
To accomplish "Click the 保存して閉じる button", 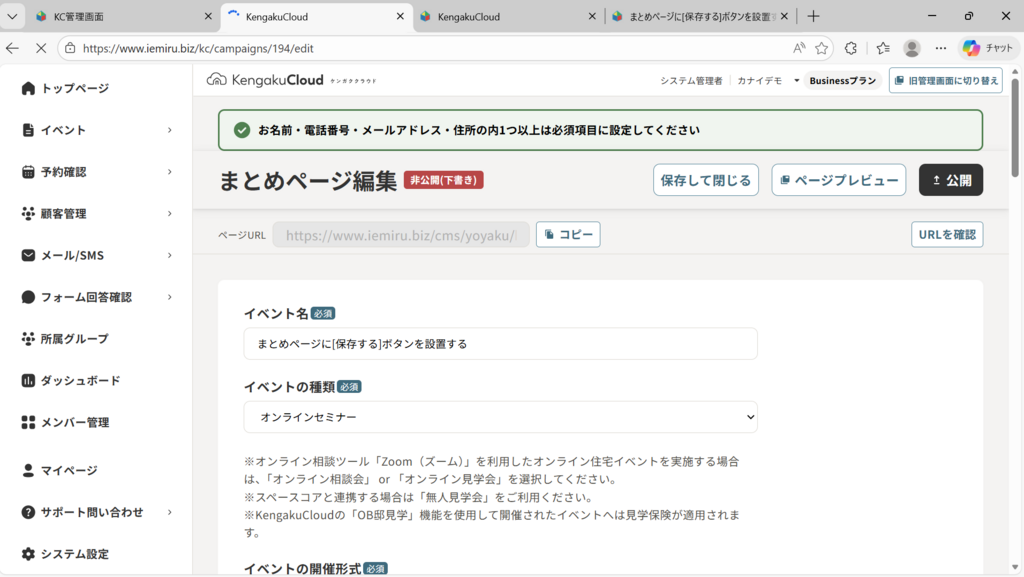I will [705, 180].
